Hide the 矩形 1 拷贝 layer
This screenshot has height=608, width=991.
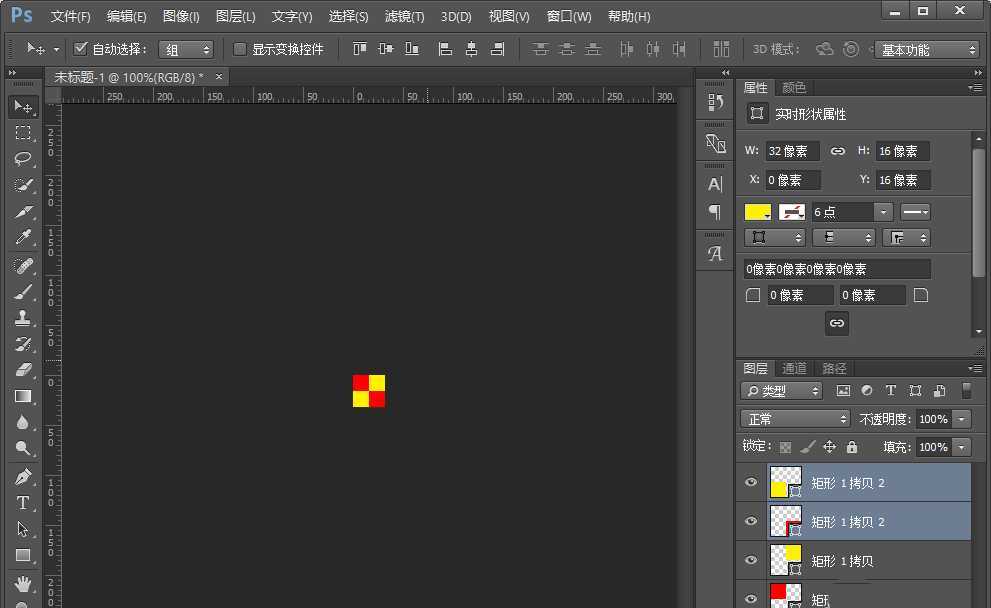751,561
